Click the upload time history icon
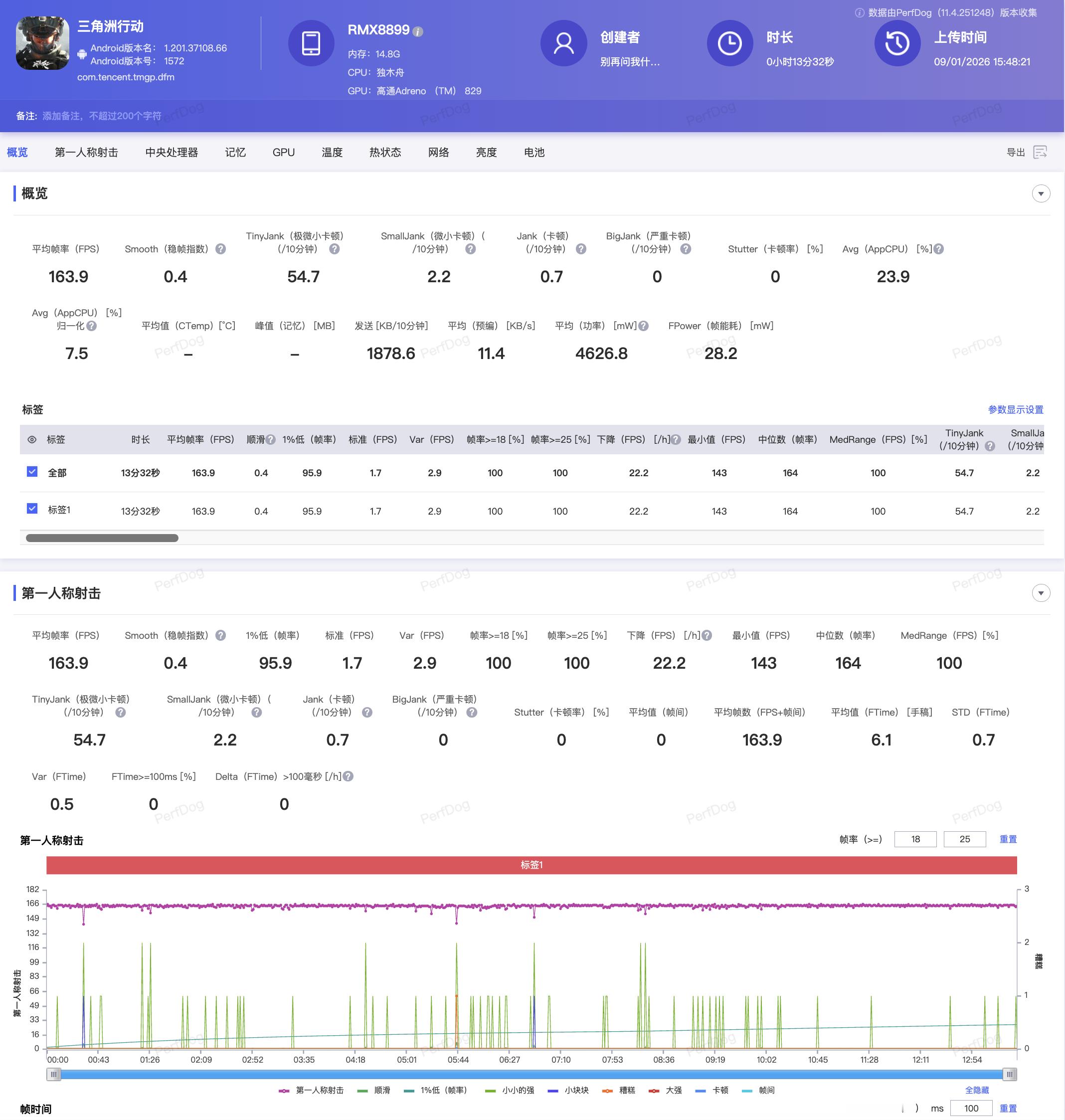Viewport: 1065px width, 1120px height. [x=897, y=43]
